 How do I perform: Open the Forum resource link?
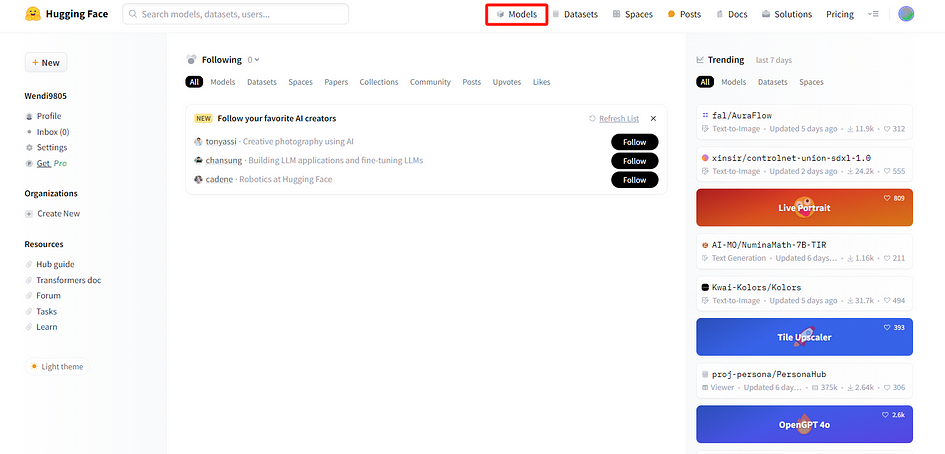click(43, 296)
